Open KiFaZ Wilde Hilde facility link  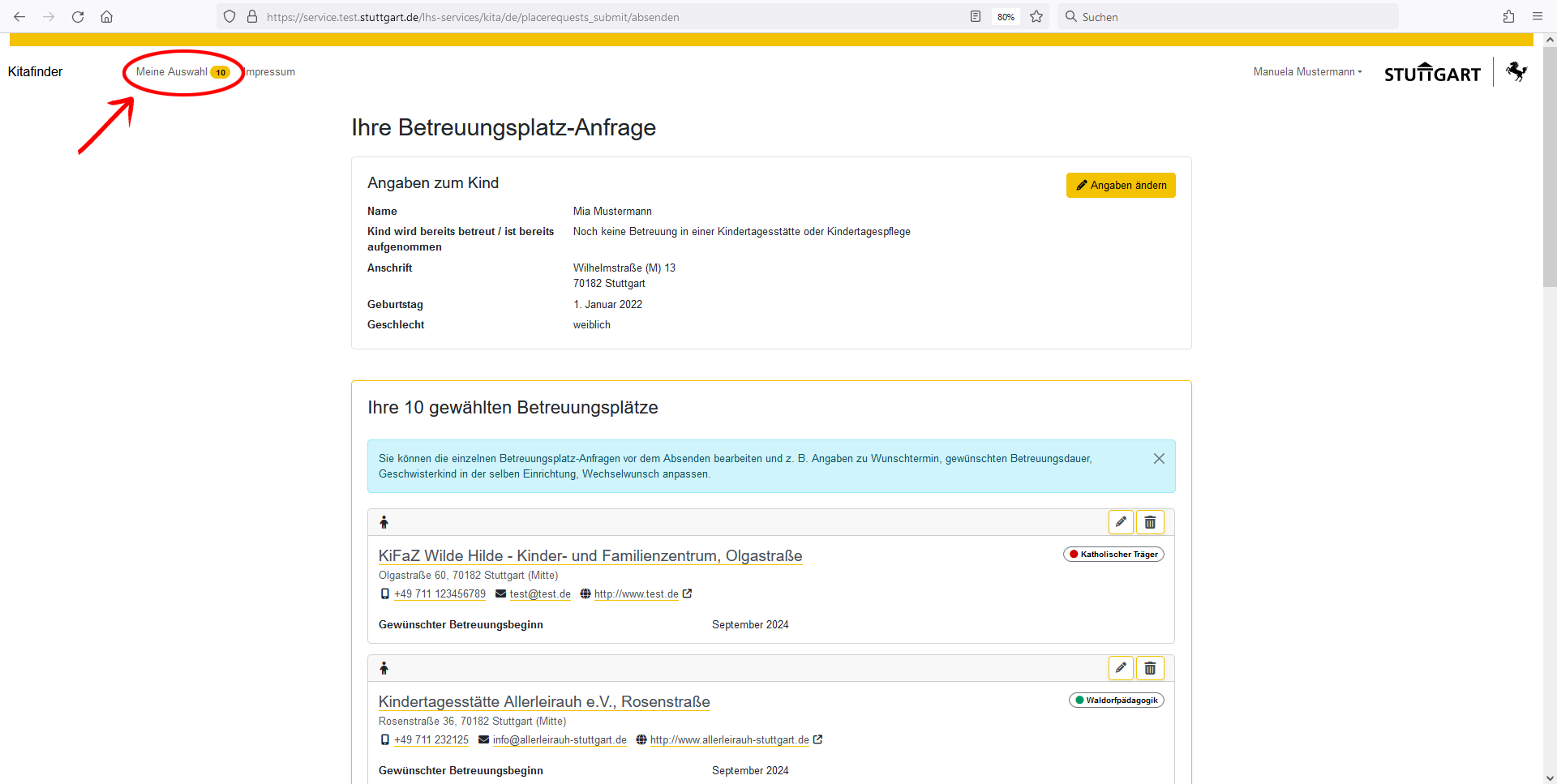click(590, 556)
